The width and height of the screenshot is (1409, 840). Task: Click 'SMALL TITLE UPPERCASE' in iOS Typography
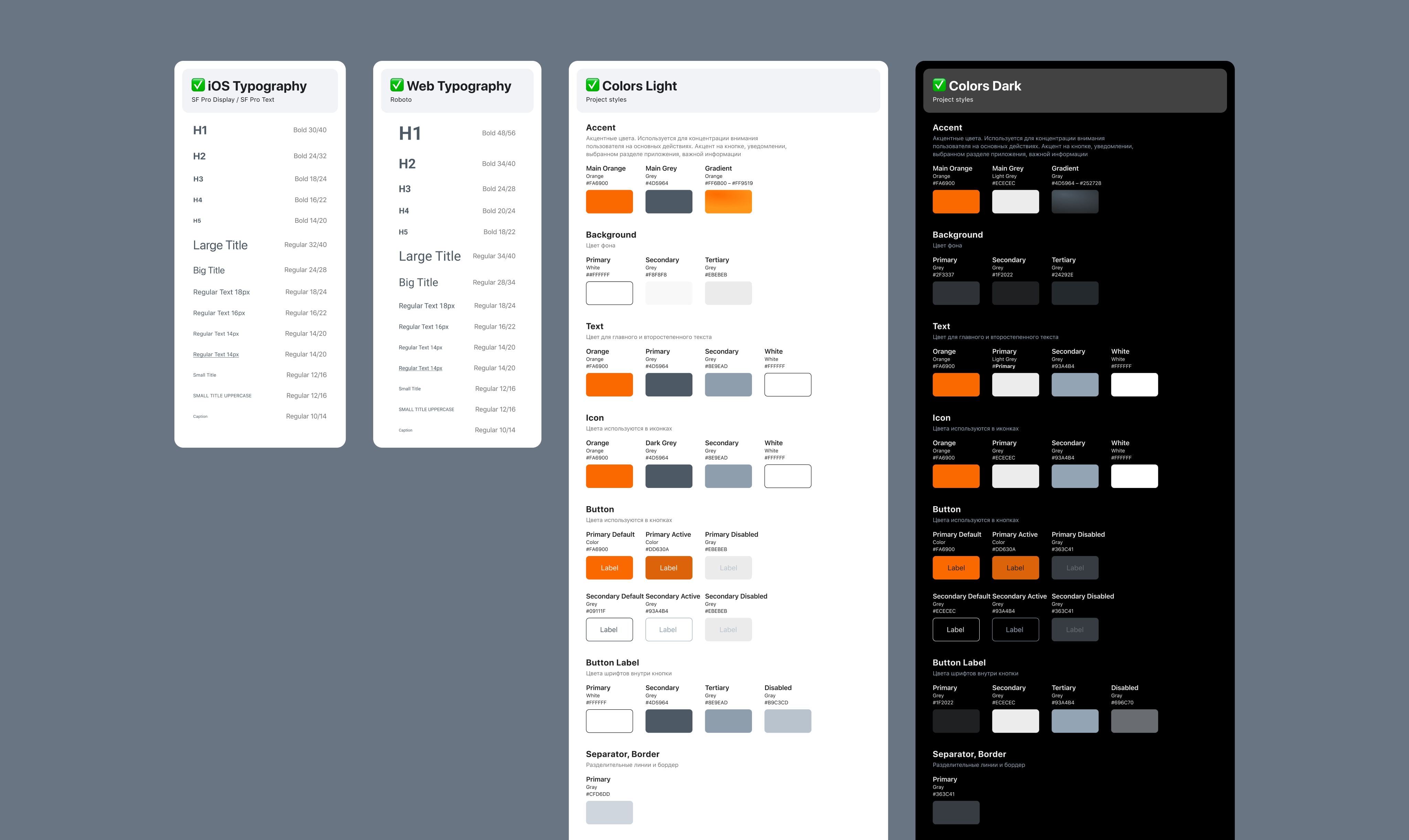tap(222, 396)
